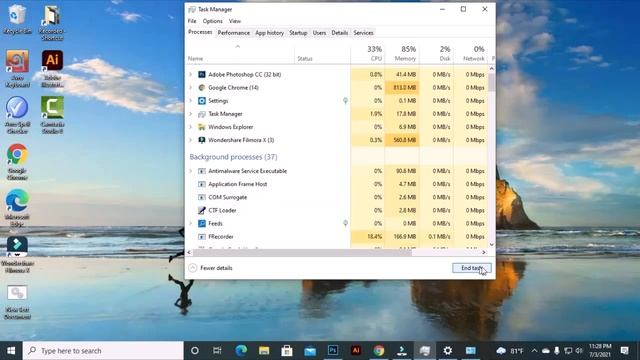
Task: Open Recycle Bin desktop icon
Action: [x=17, y=19]
